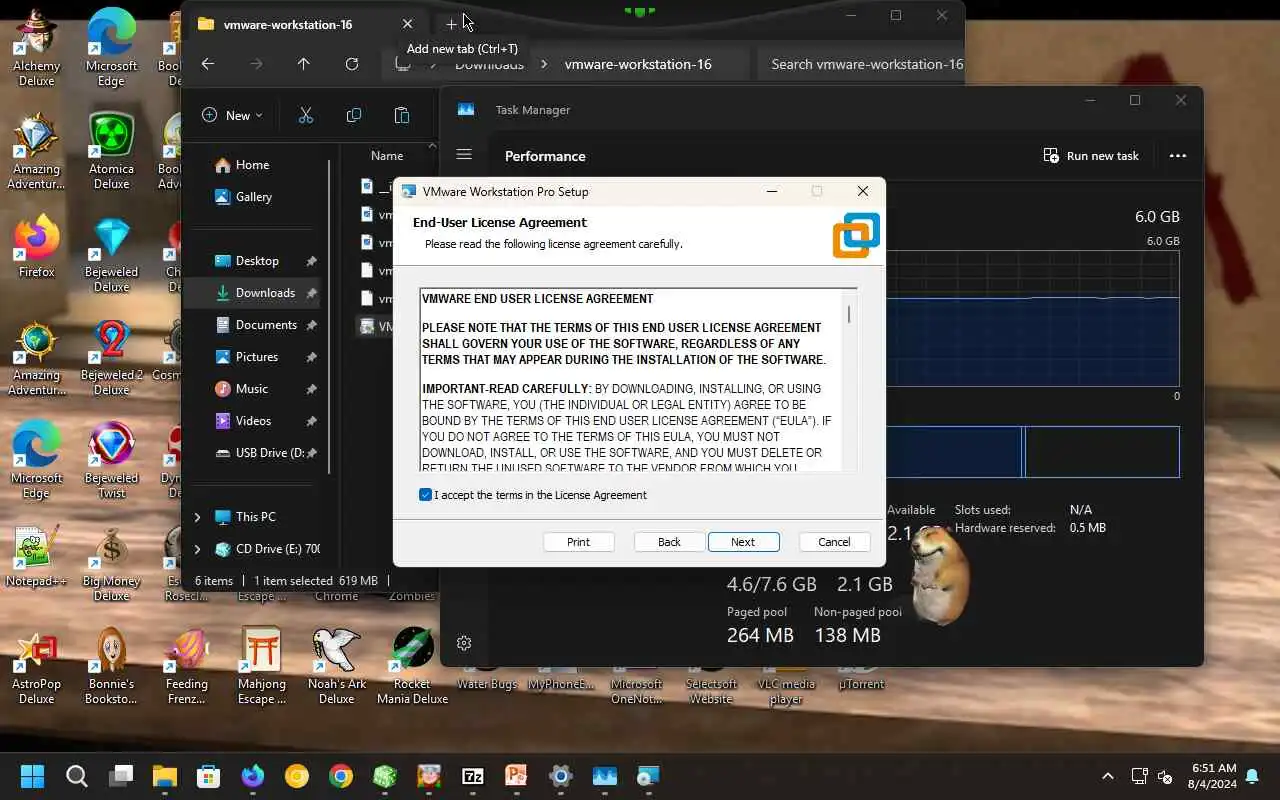This screenshot has height=800, width=1280.
Task: Open the Task Manager hamburger navigation menu
Action: tap(464, 155)
